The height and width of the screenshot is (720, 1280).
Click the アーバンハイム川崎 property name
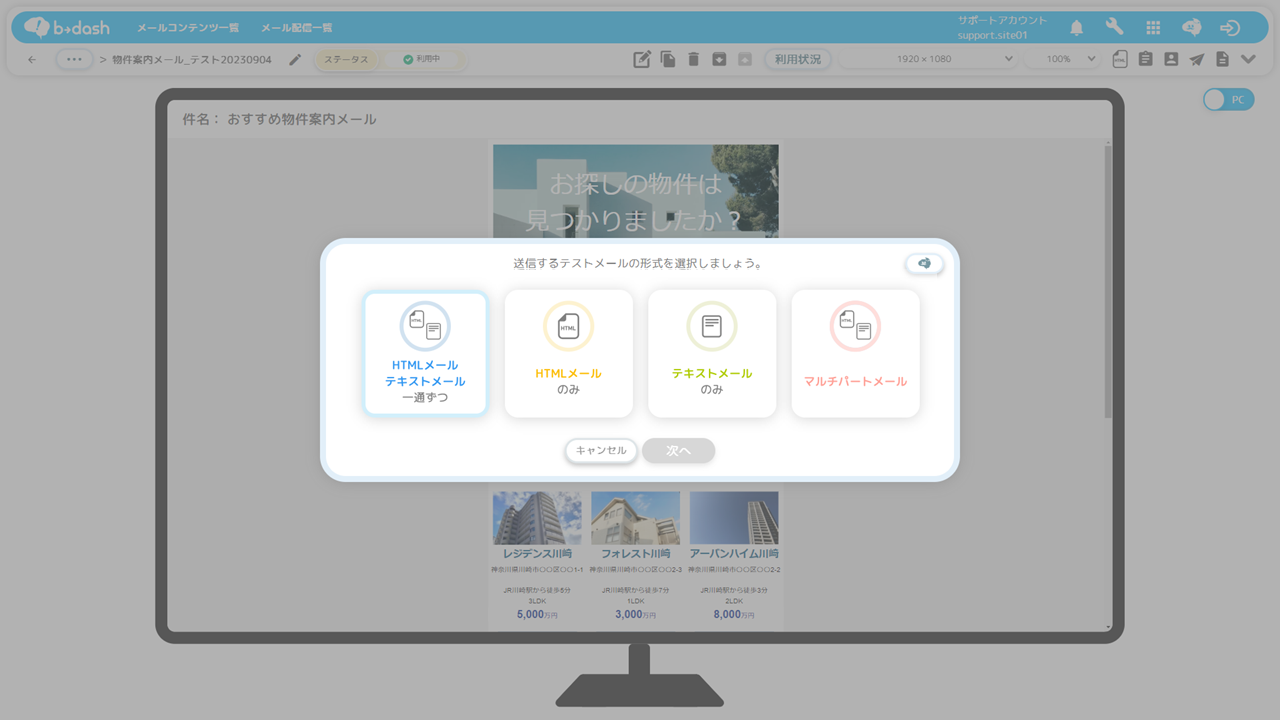734,553
